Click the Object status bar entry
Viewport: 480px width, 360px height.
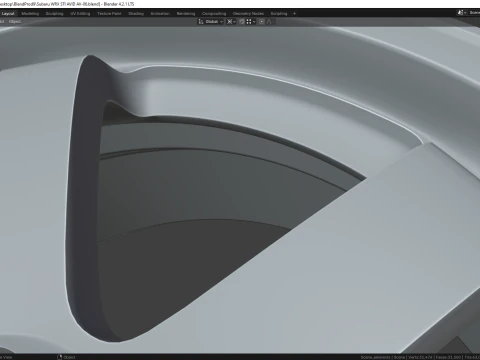pyautogui.click(x=66, y=357)
